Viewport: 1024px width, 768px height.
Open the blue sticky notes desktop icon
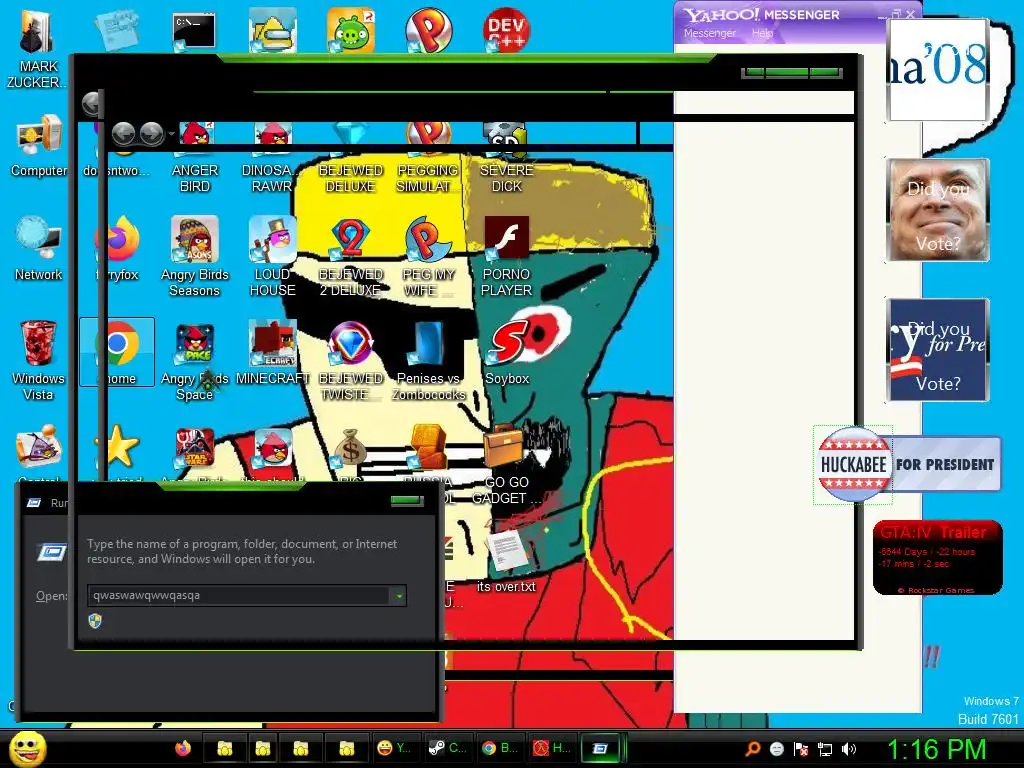[x=116, y=31]
